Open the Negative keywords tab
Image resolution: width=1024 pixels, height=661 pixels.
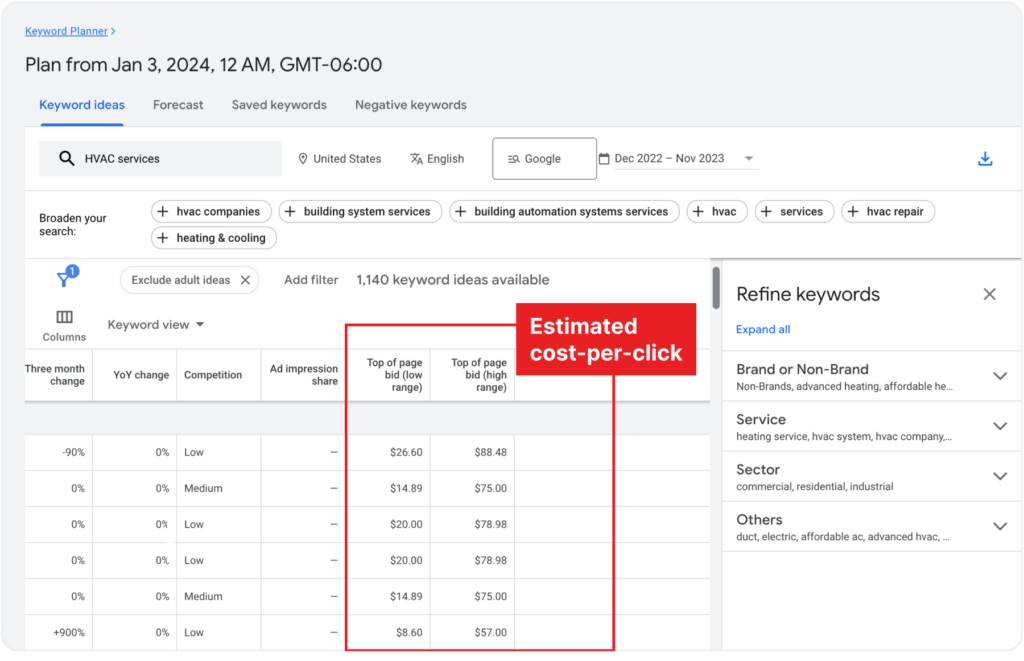(x=411, y=105)
